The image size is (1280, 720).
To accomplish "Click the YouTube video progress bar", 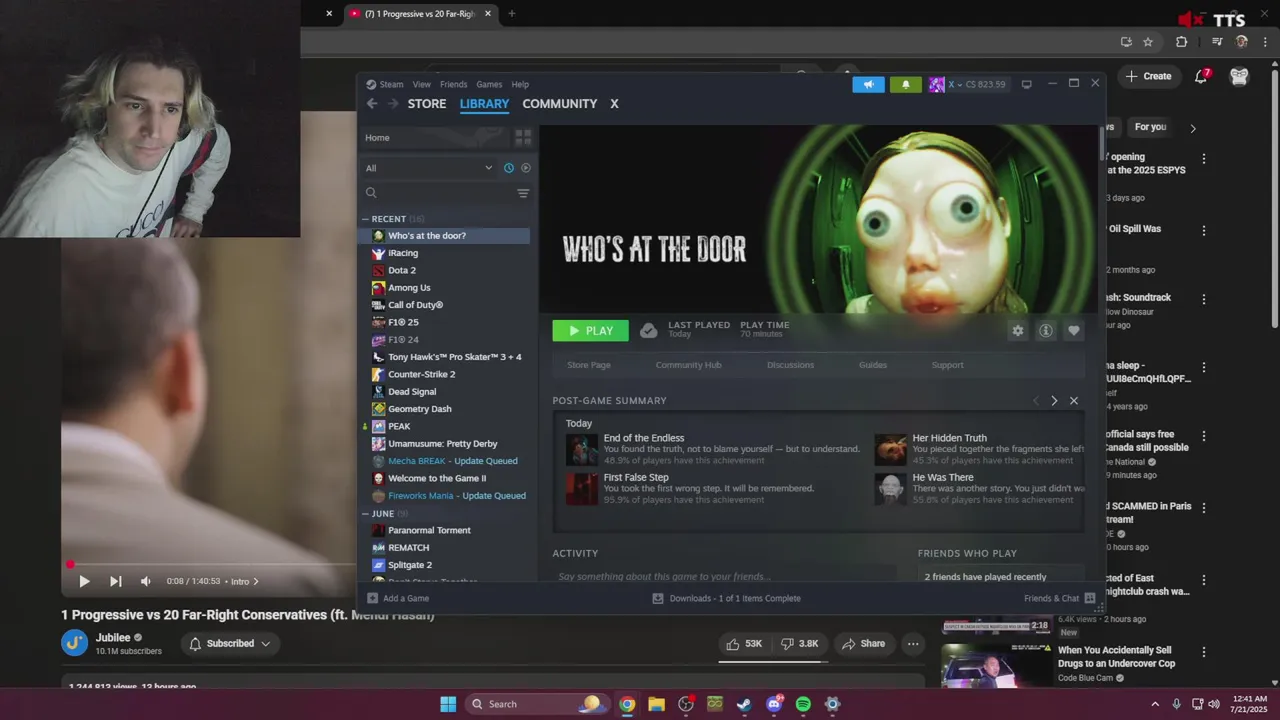I will (210, 565).
